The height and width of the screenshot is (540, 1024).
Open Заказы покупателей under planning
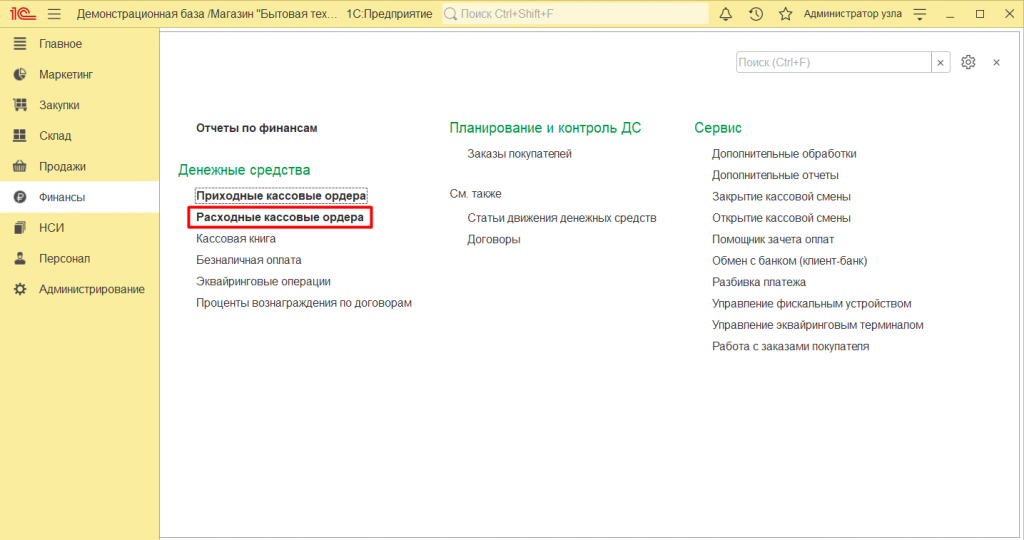pos(519,154)
